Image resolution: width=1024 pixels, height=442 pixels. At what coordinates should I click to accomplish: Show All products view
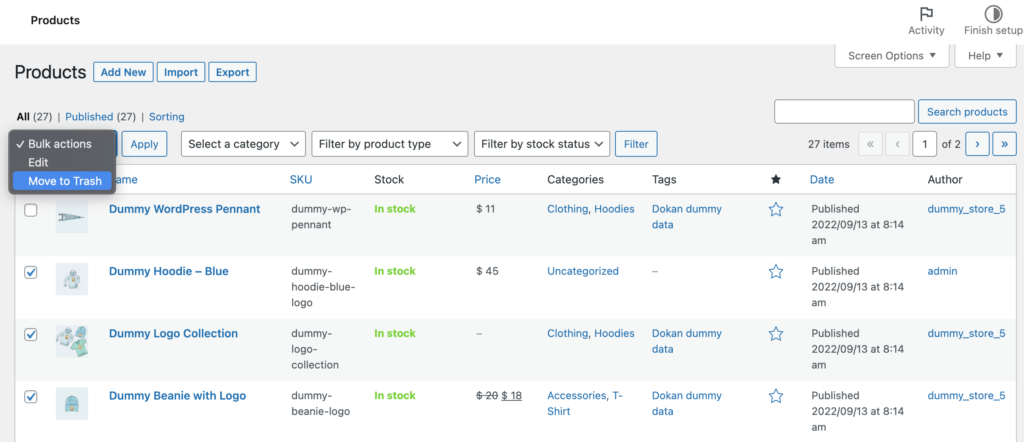tap(24, 117)
